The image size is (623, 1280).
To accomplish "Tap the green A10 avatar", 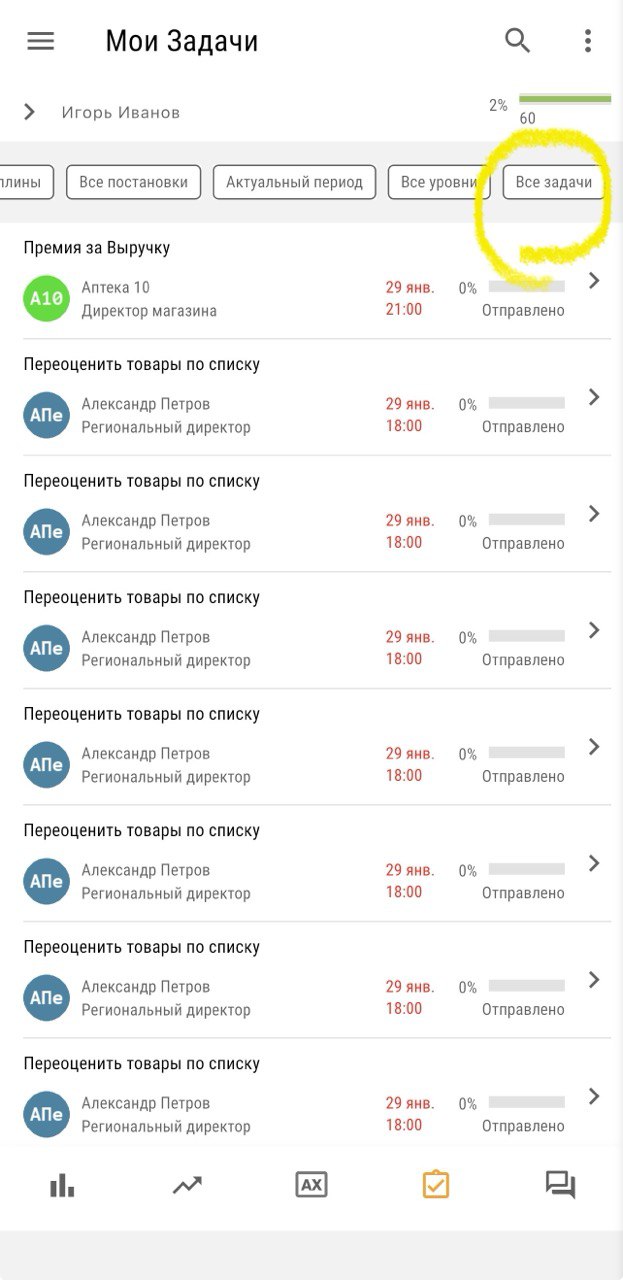I will tap(46, 298).
